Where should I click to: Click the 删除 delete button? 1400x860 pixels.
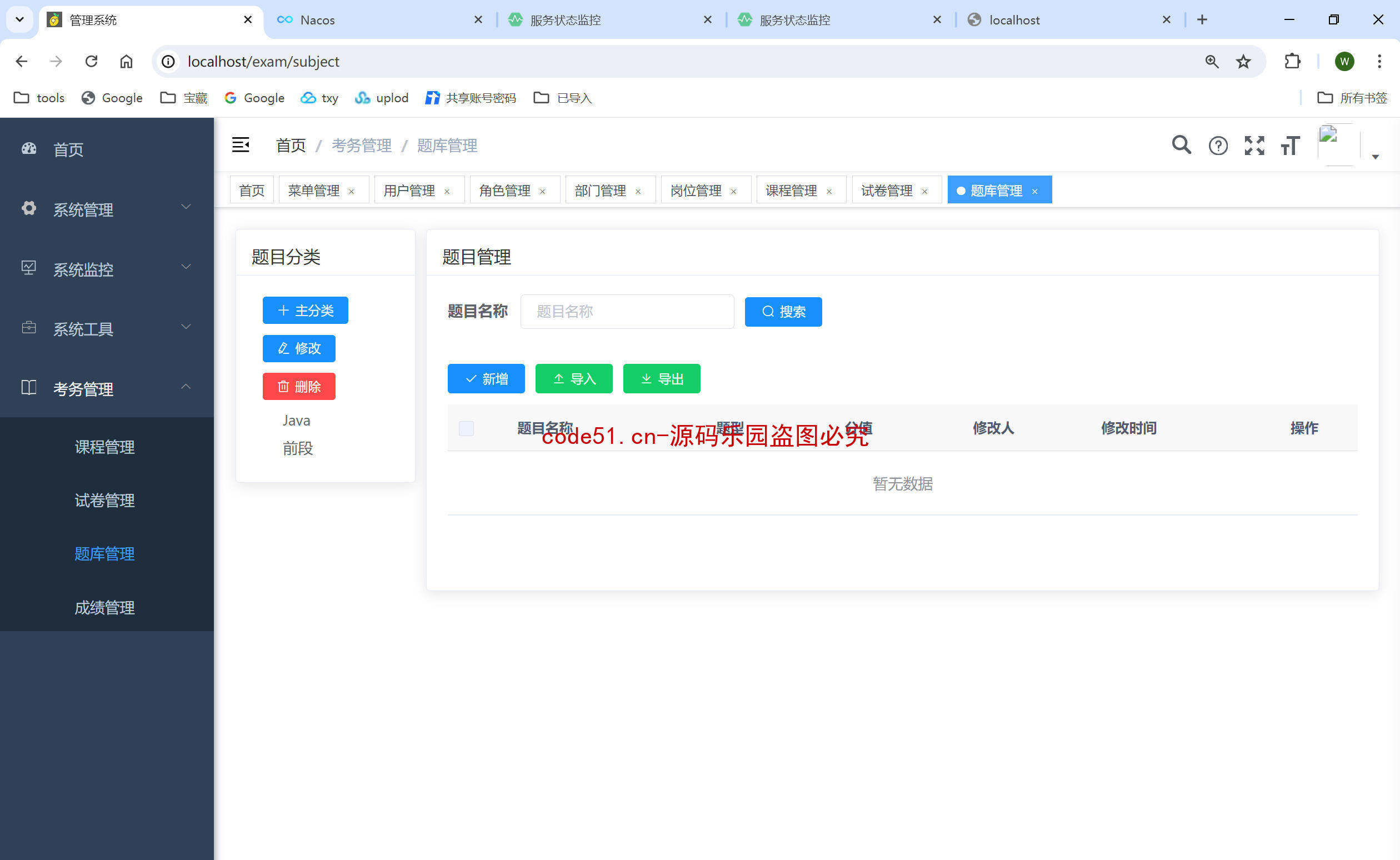point(299,386)
